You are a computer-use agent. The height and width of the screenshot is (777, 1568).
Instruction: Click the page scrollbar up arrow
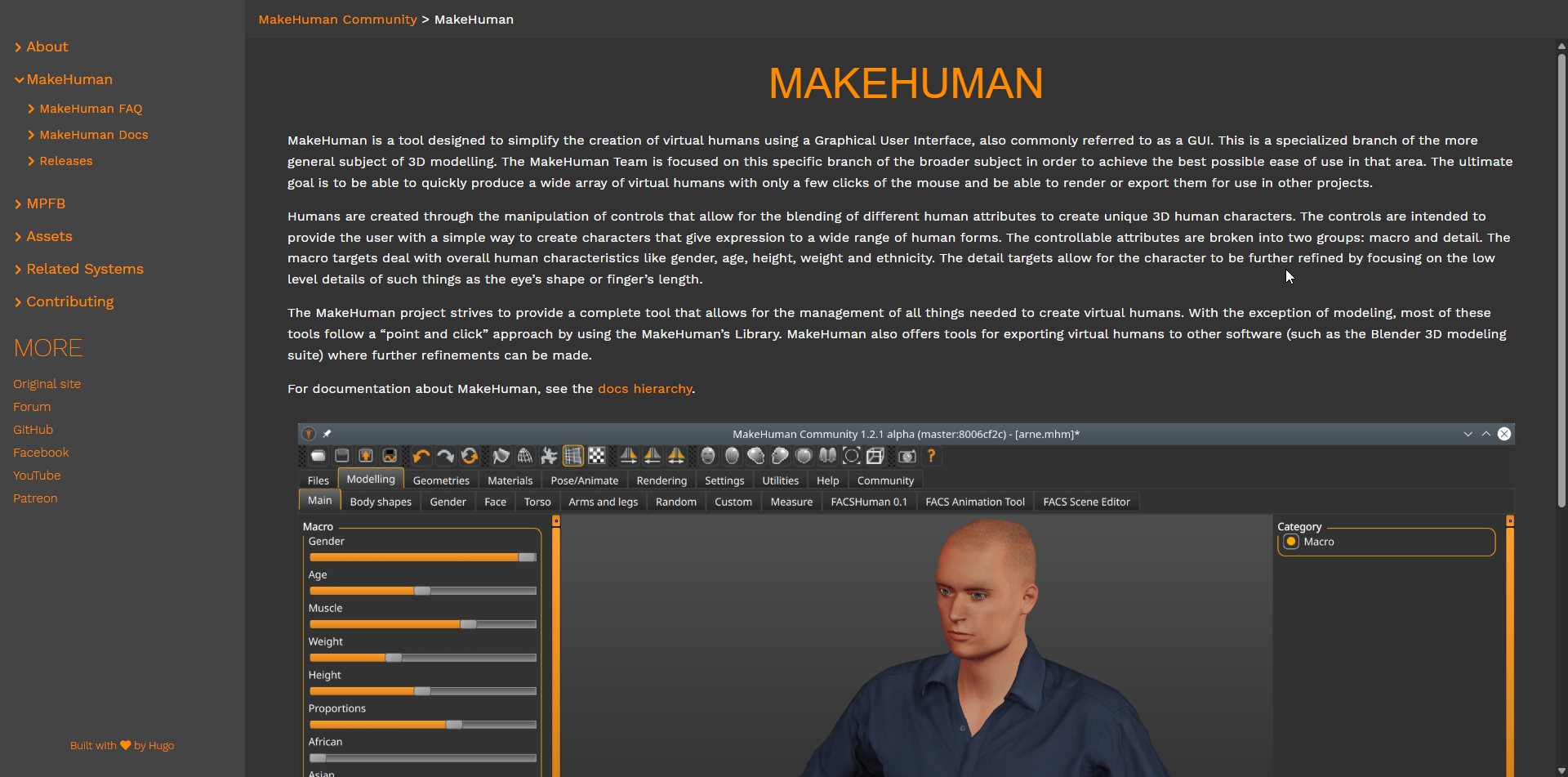pyautogui.click(x=1561, y=47)
